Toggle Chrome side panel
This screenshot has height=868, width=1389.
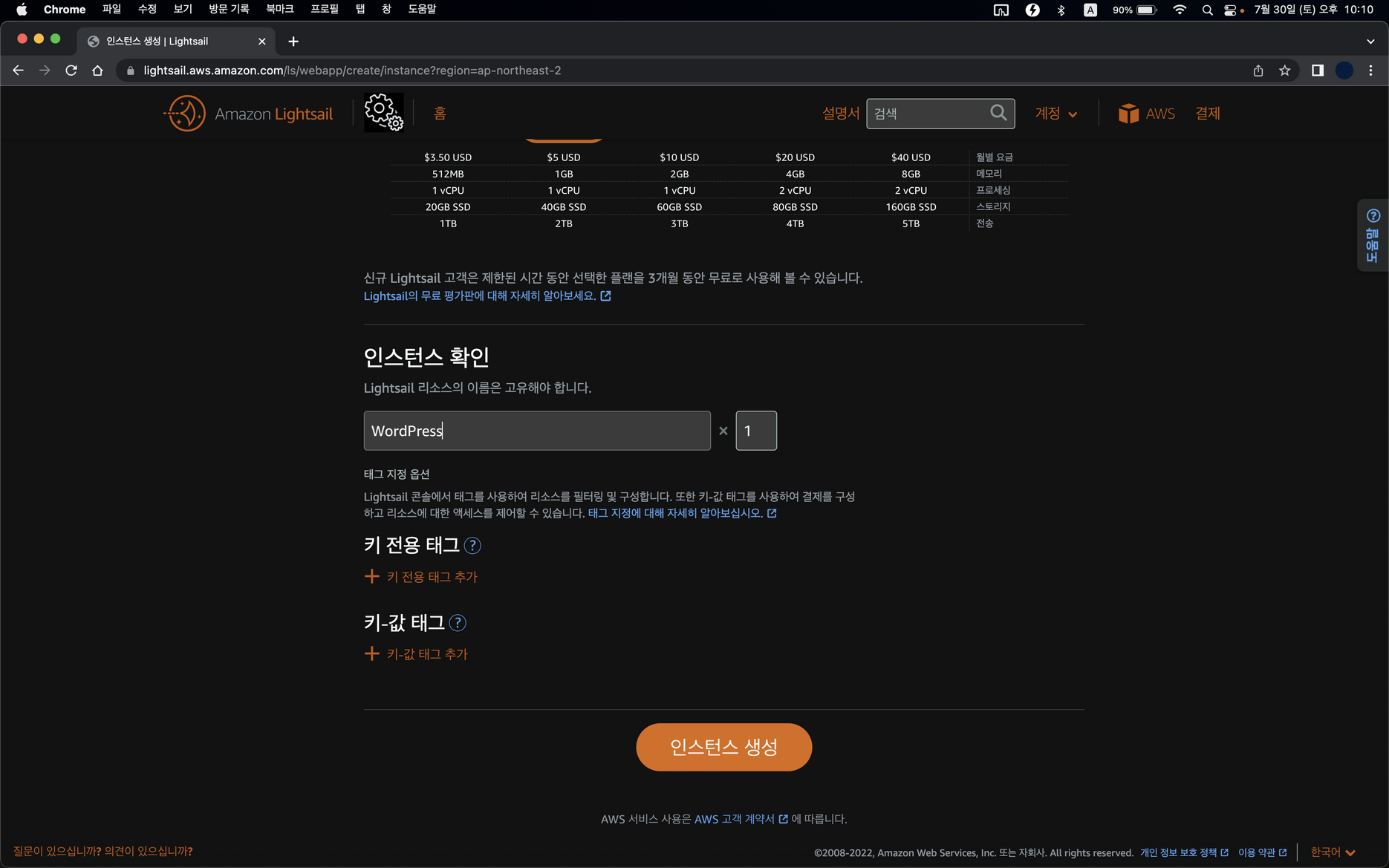click(x=1318, y=71)
